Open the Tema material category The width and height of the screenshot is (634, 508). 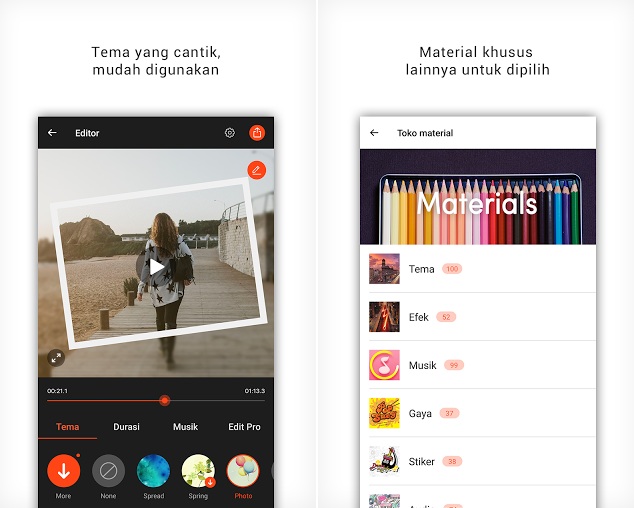coord(478,269)
